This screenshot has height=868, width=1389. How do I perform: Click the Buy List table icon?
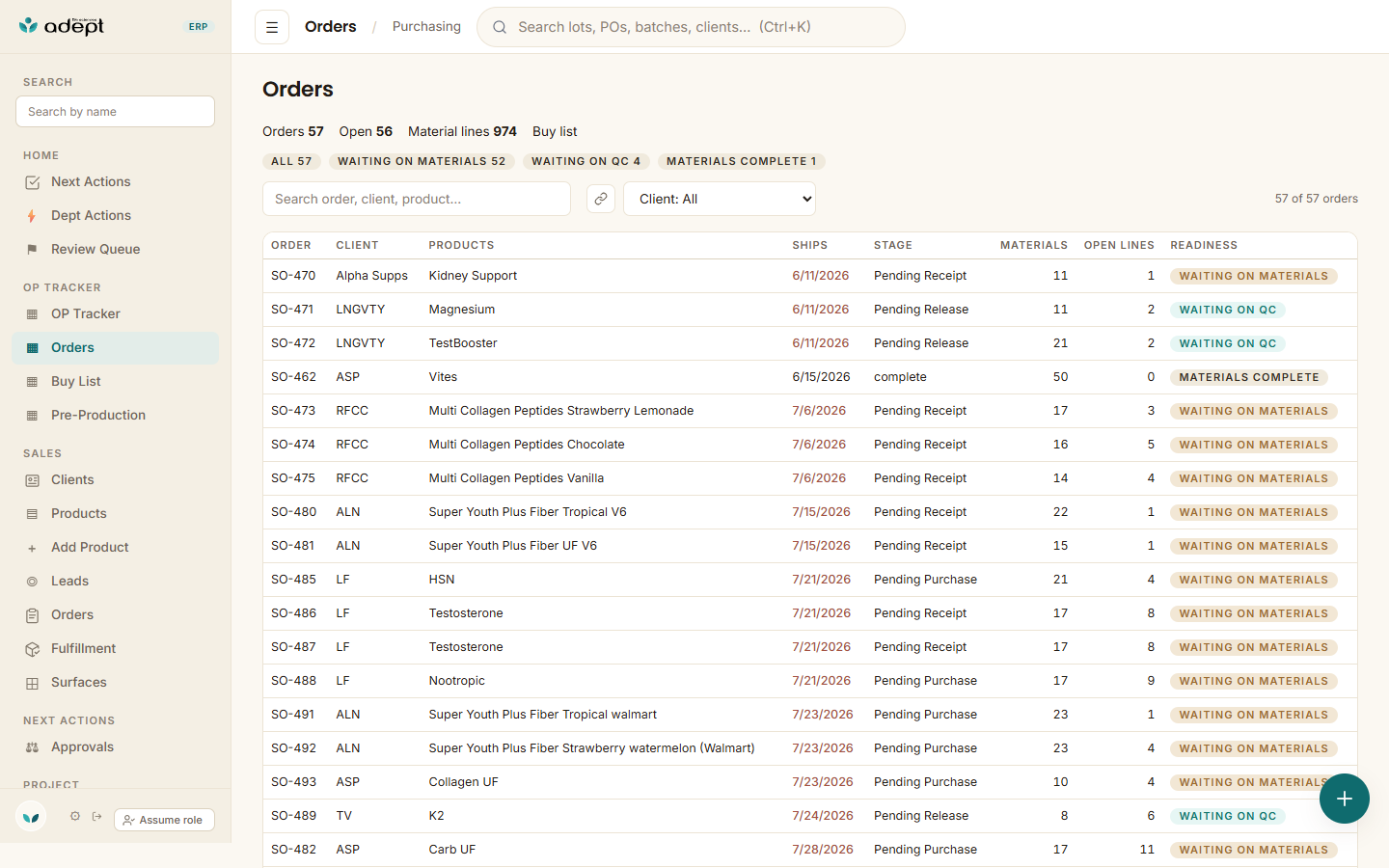32,382
